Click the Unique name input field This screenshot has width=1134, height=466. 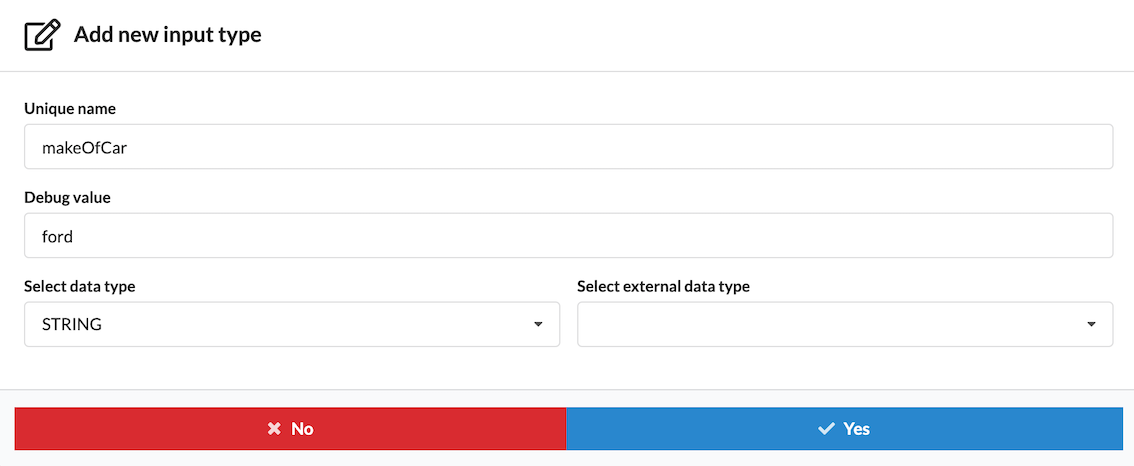pyautogui.click(x=568, y=147)
